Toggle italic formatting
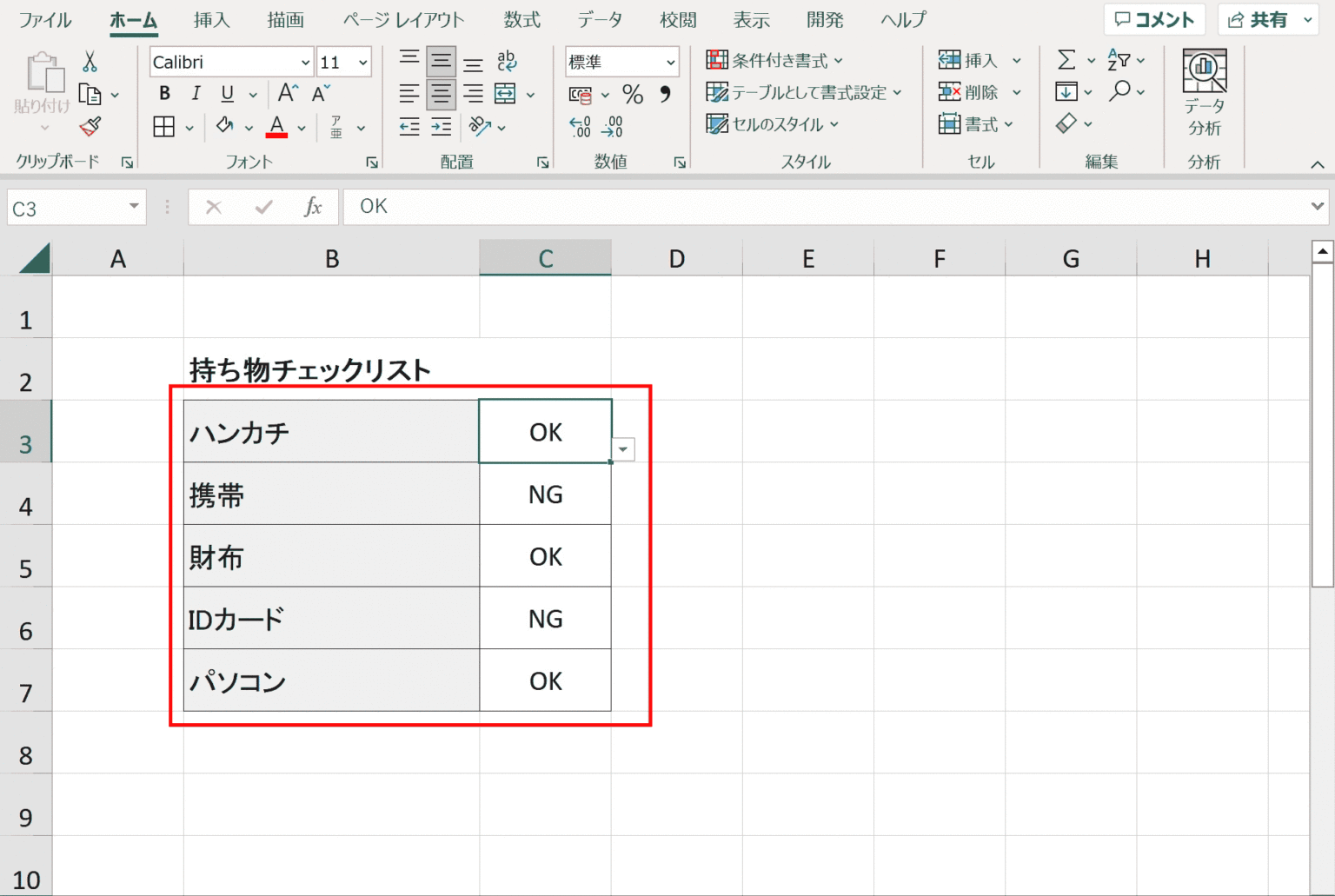Image resolution: width=1335 pixels, height=896 pixels. click(x=196, y=93)
